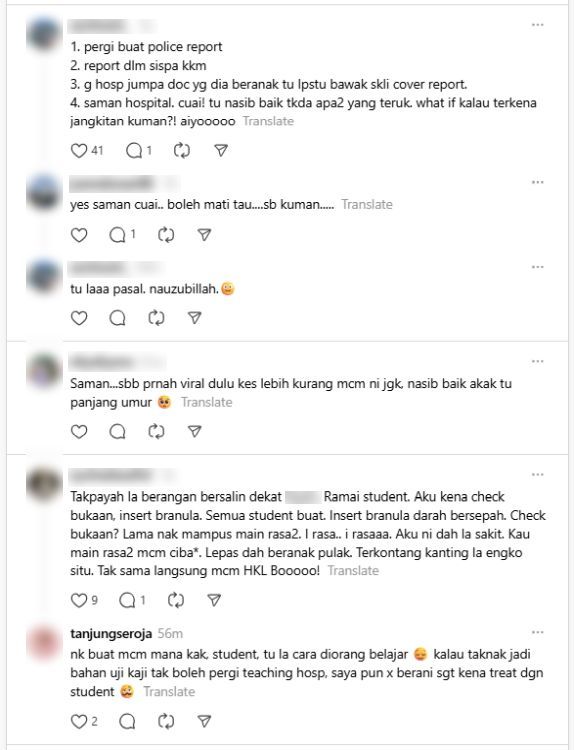
Task: Open more options for the police report comment
Action: 538,25
